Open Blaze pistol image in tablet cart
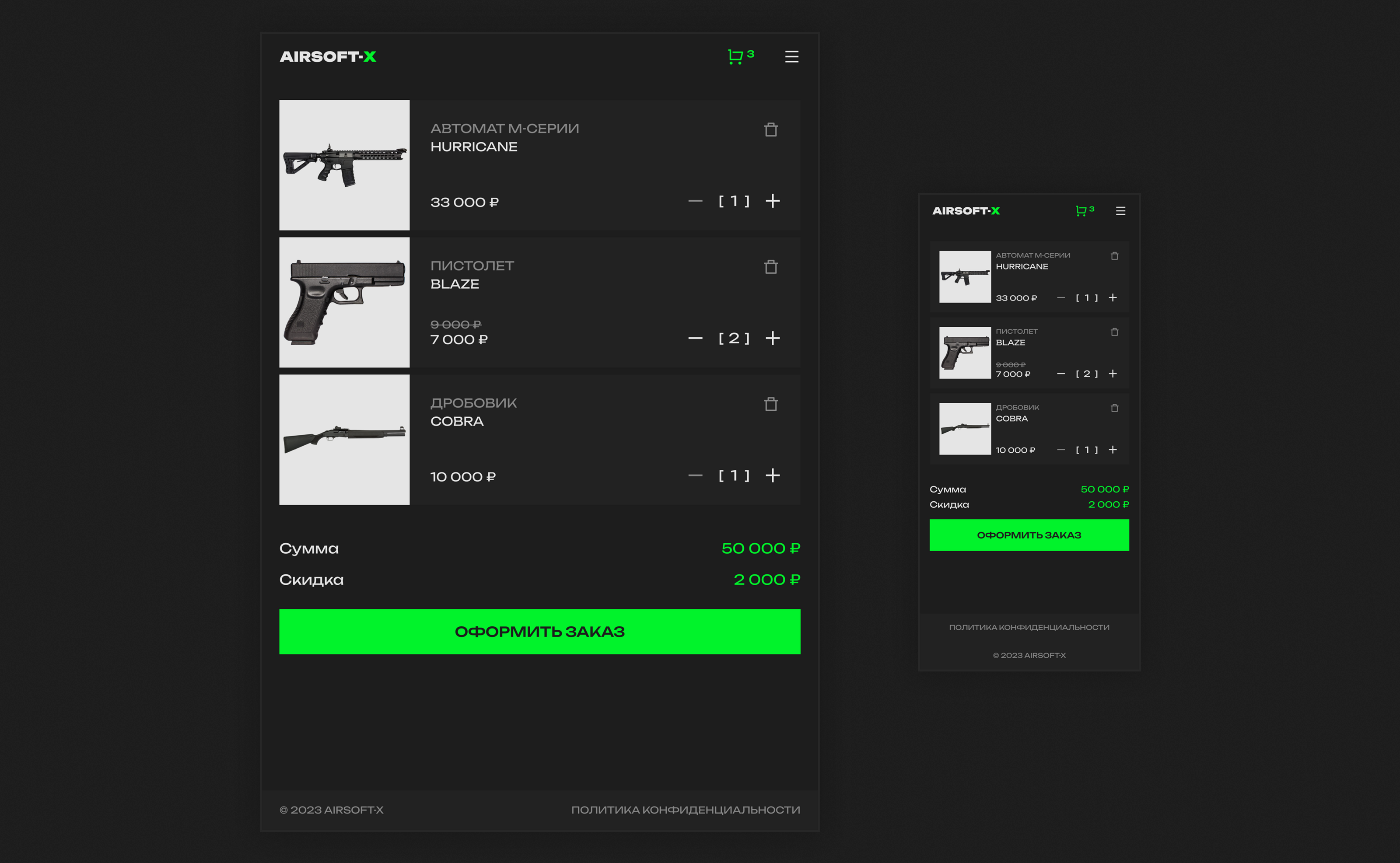 click(x=344, y=303)
